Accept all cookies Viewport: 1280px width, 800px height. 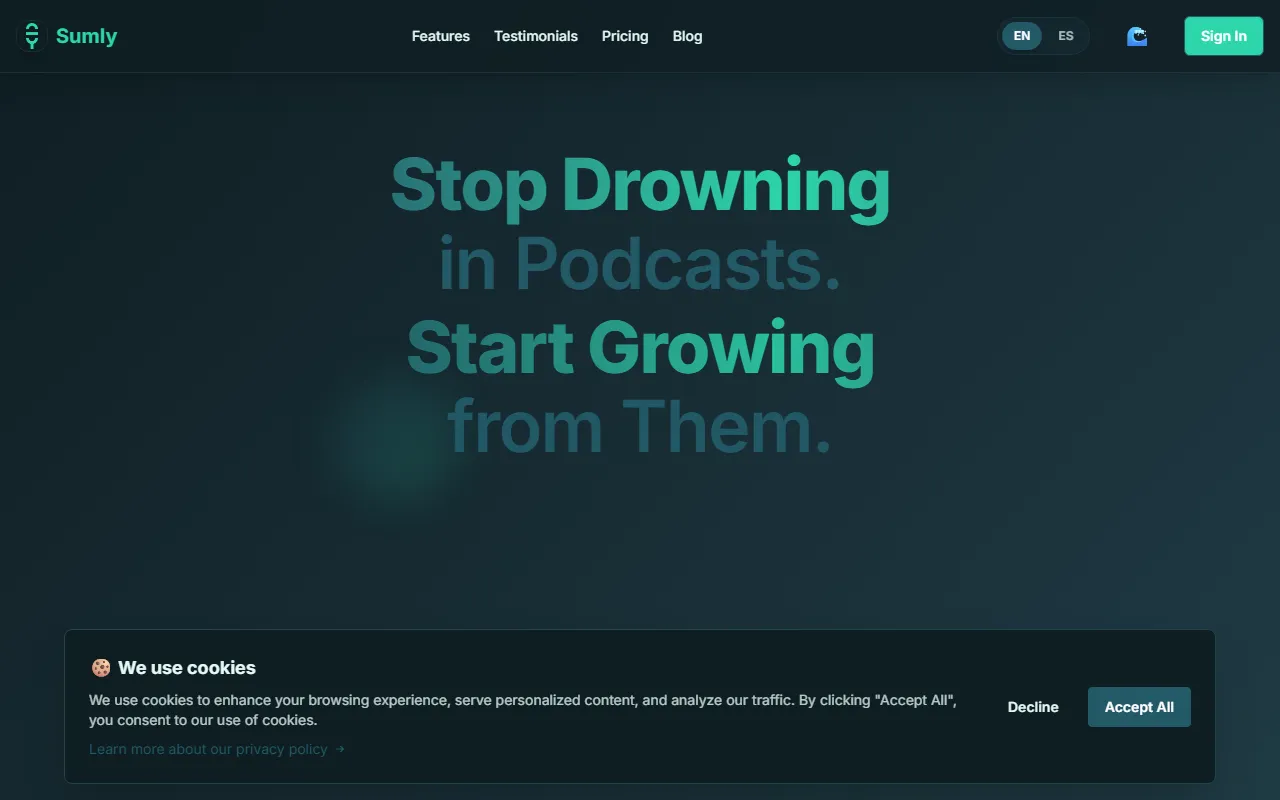tap(1139, 707)
